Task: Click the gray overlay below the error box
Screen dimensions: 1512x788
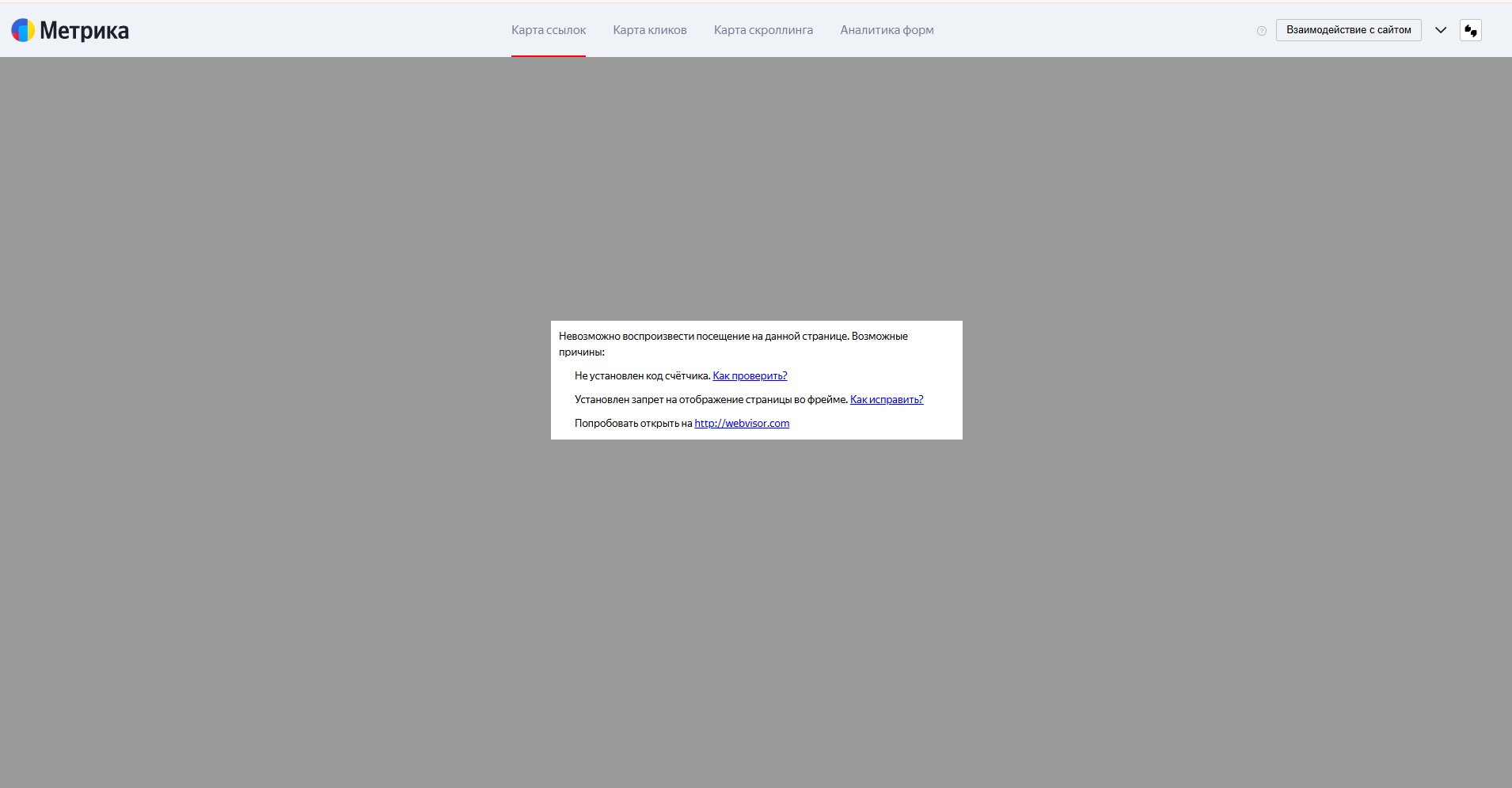Action: 756,594
